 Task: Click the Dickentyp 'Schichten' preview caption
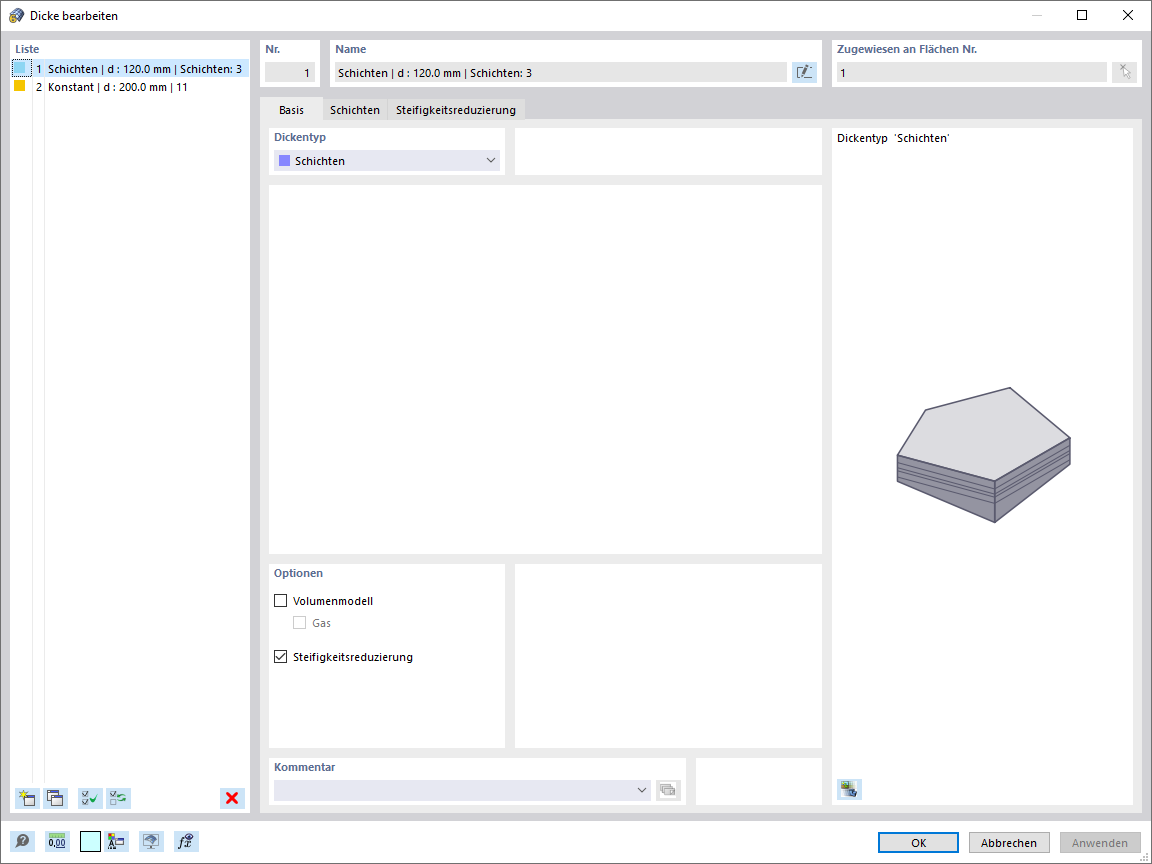tap(893, 138)
